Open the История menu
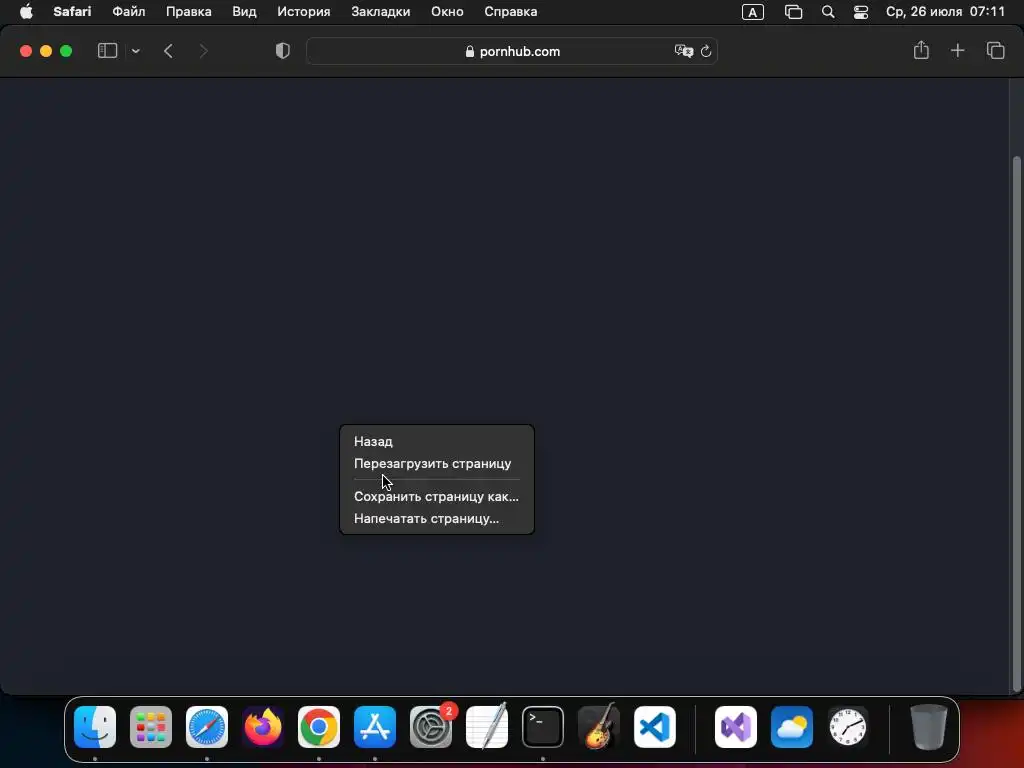The width and height of the screenshot is (1024, 768). tap(304, 12)
